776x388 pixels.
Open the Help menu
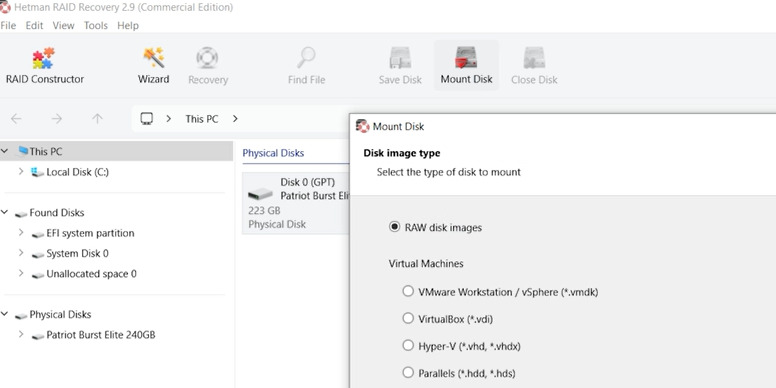point(128,25)
